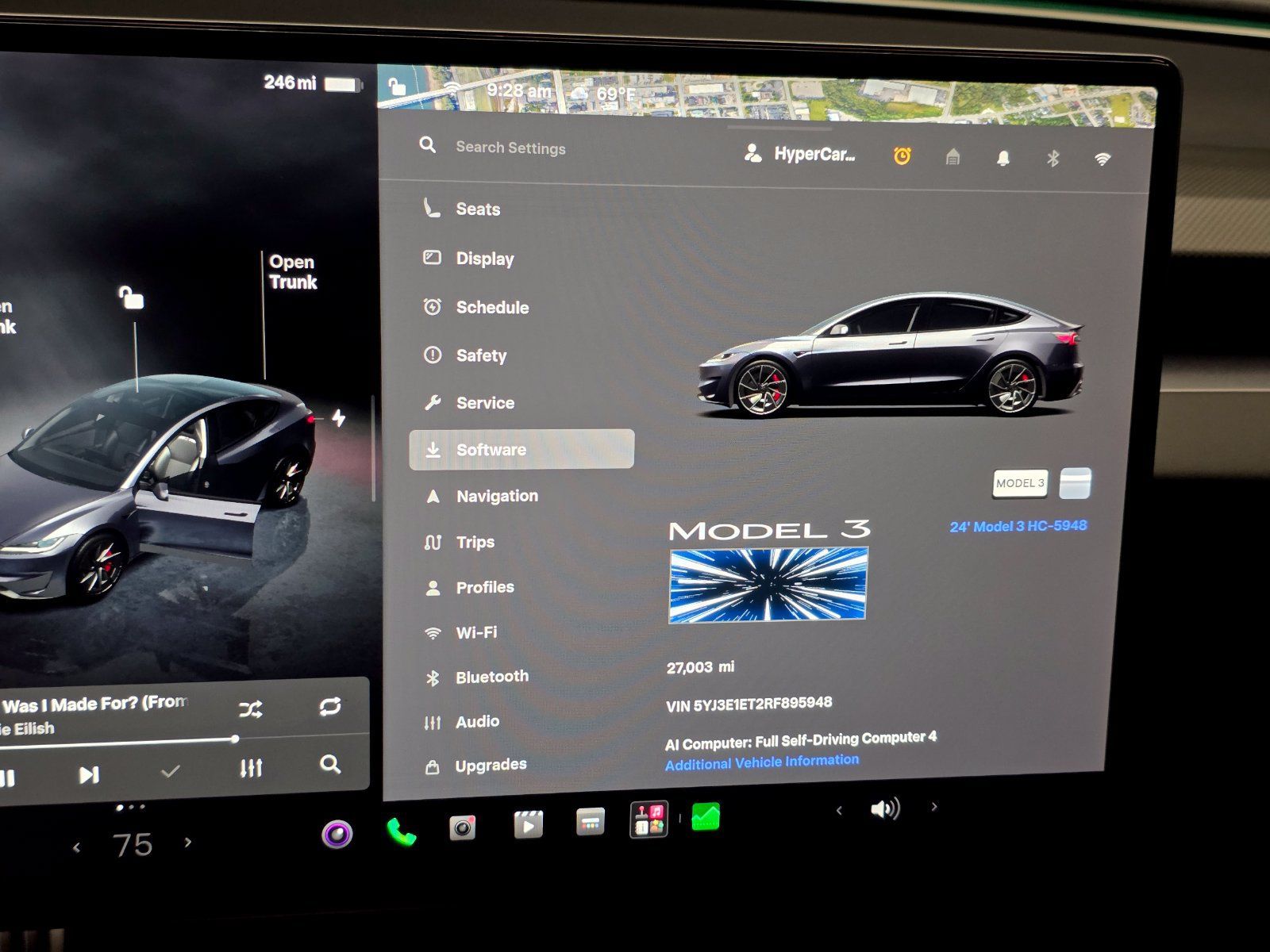Click the lock icon on map status bar
The image size is (1270, 952).
(x=398, y=86)
